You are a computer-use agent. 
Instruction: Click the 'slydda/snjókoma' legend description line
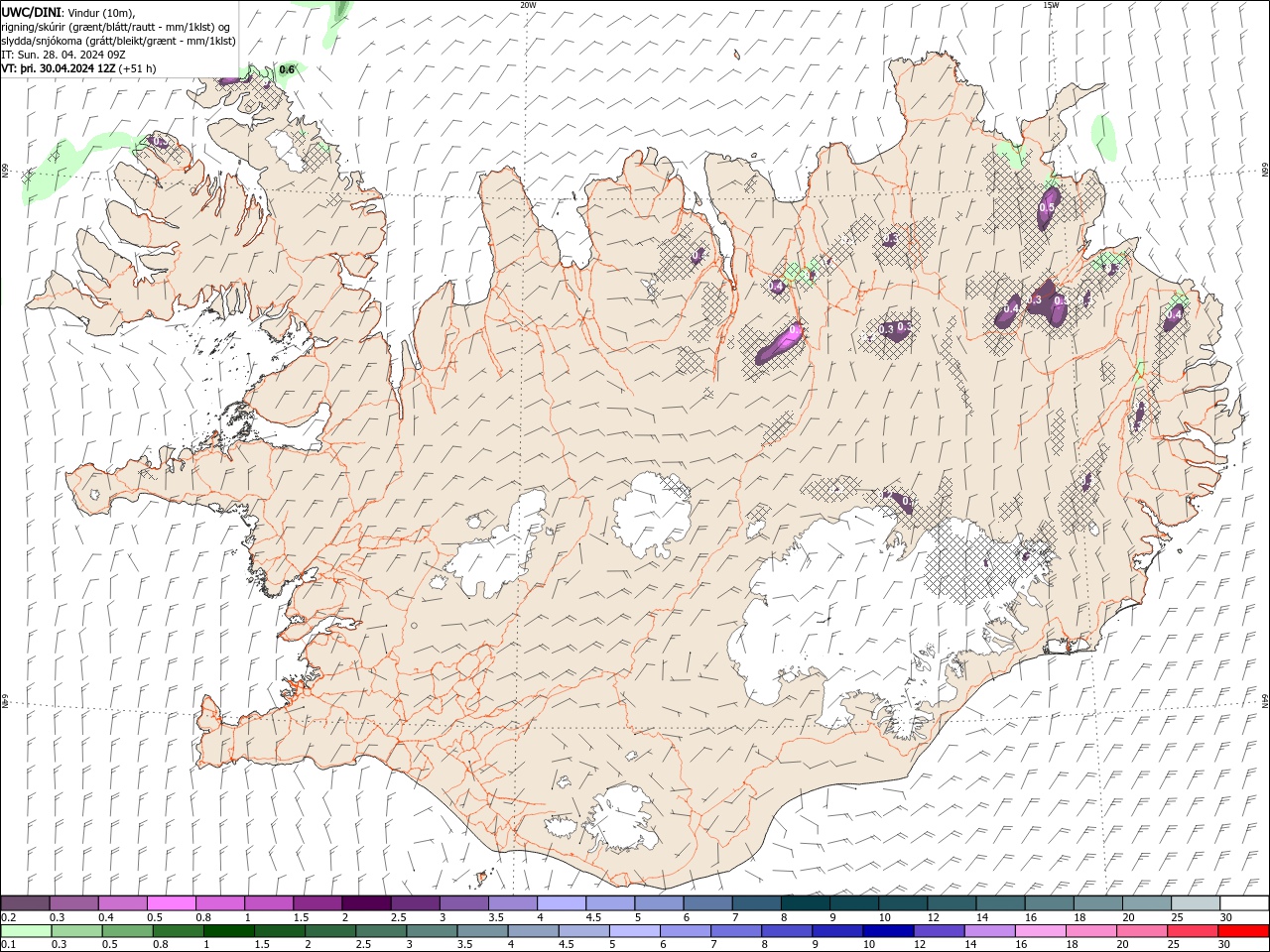tap(119, 41)
